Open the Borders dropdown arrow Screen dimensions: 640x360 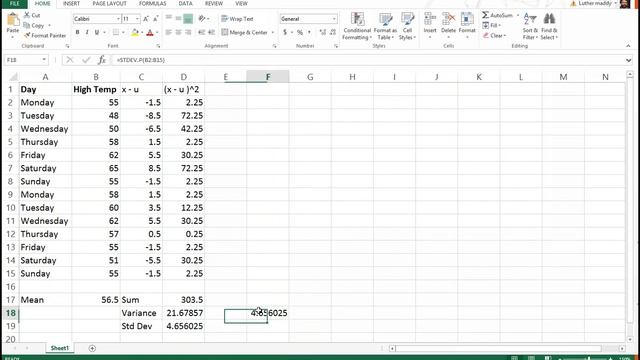(x=123, y=32)
